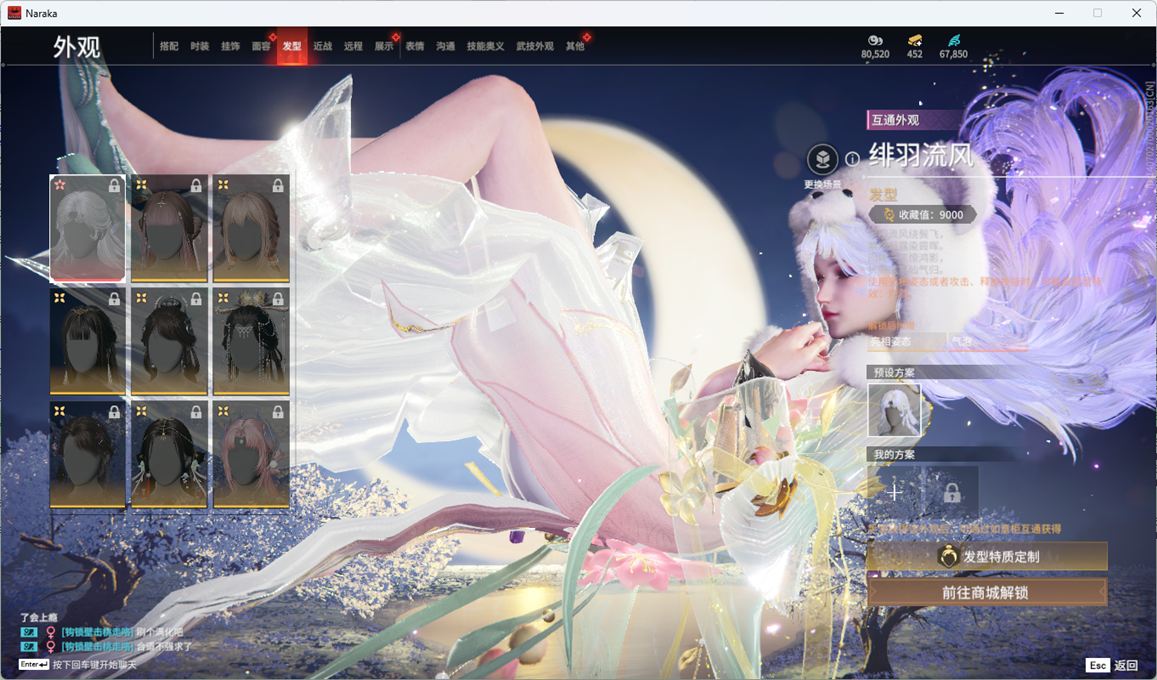Go to the 面容 tab

coord(261,46)
